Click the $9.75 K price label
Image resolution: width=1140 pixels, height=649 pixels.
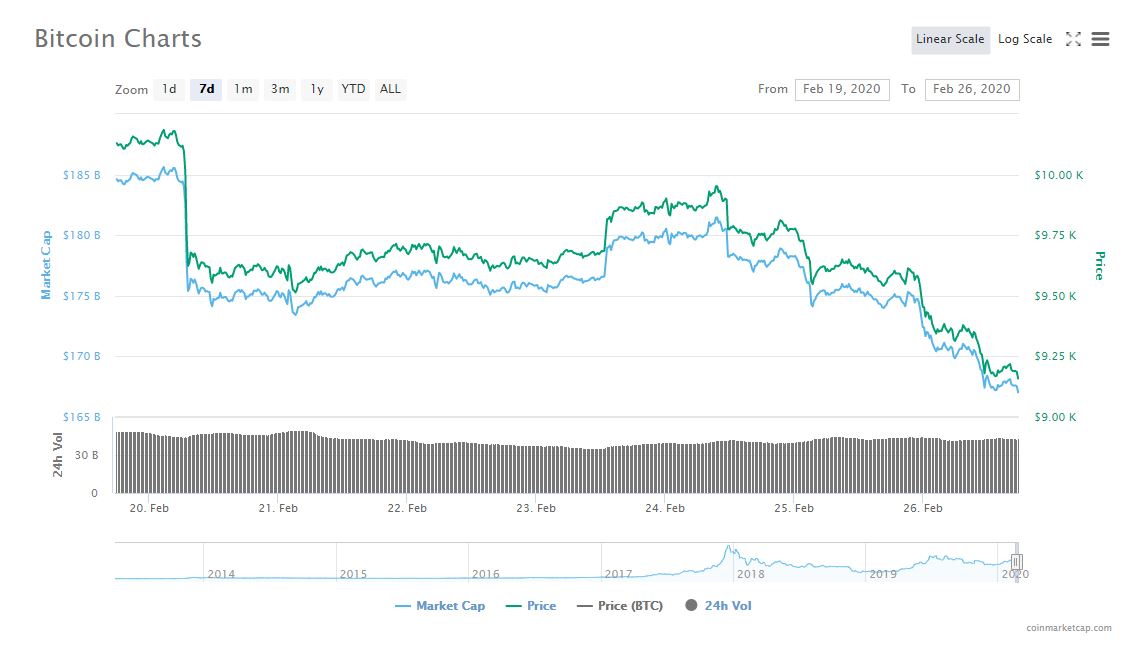1055,235
